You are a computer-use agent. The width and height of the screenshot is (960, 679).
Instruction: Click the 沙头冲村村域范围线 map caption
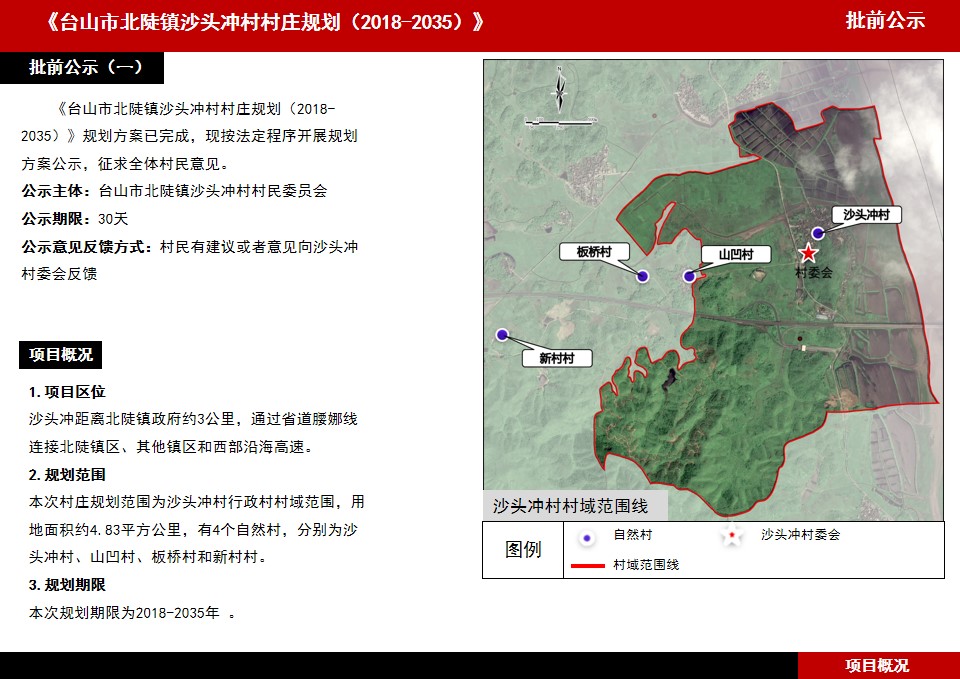(x=570, y=506)
